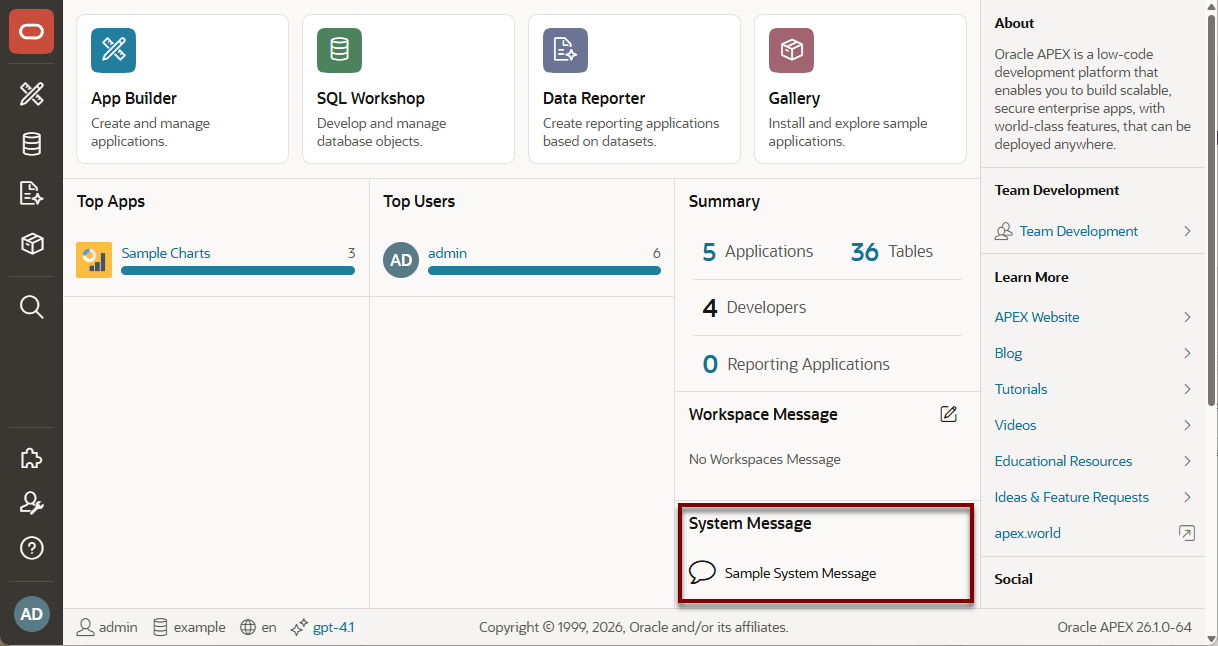
Task: Open the Sample Charts application link
Action: [166, 253]
